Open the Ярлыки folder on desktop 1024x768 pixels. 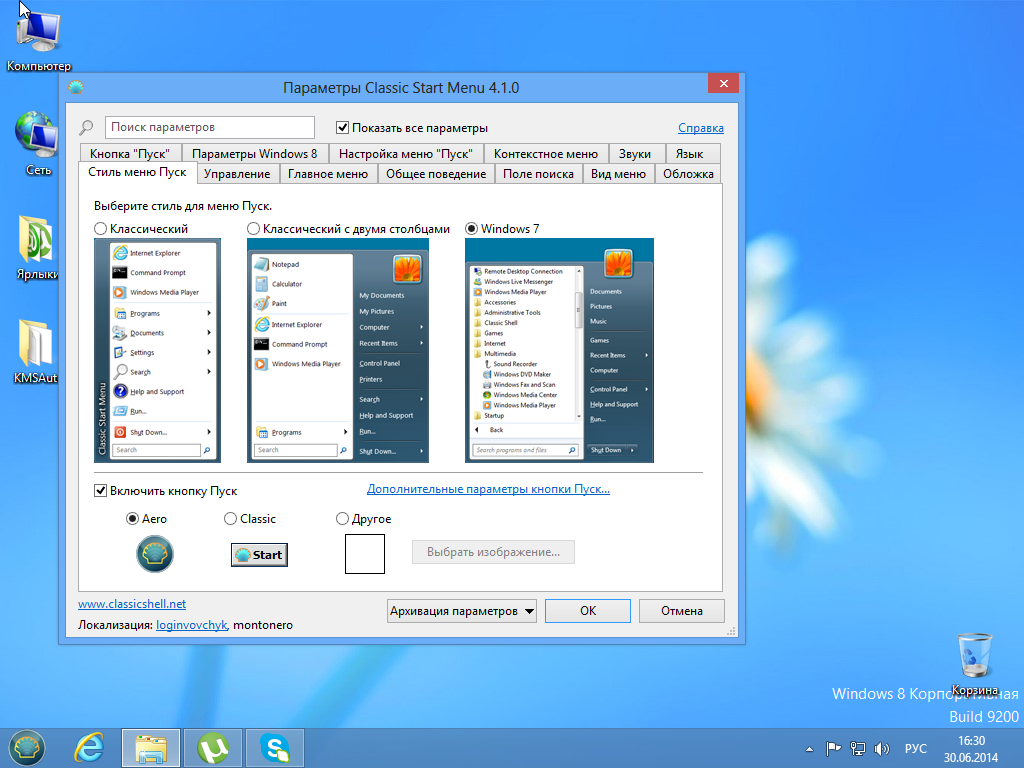[37, 248]
